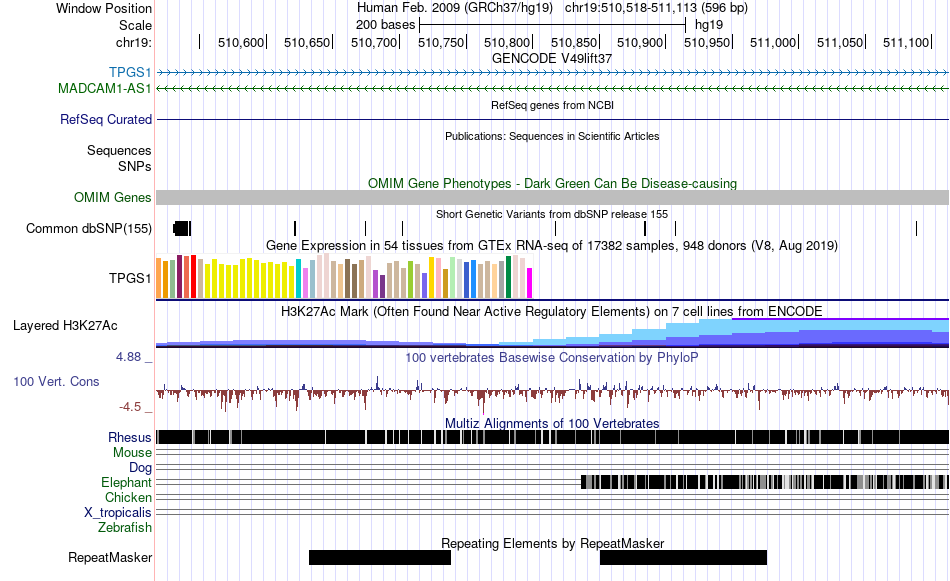950x581 pixels.
Task: Open 'Repeating Elements by RepeatMasker' title
Action: (x=553, y=543)
